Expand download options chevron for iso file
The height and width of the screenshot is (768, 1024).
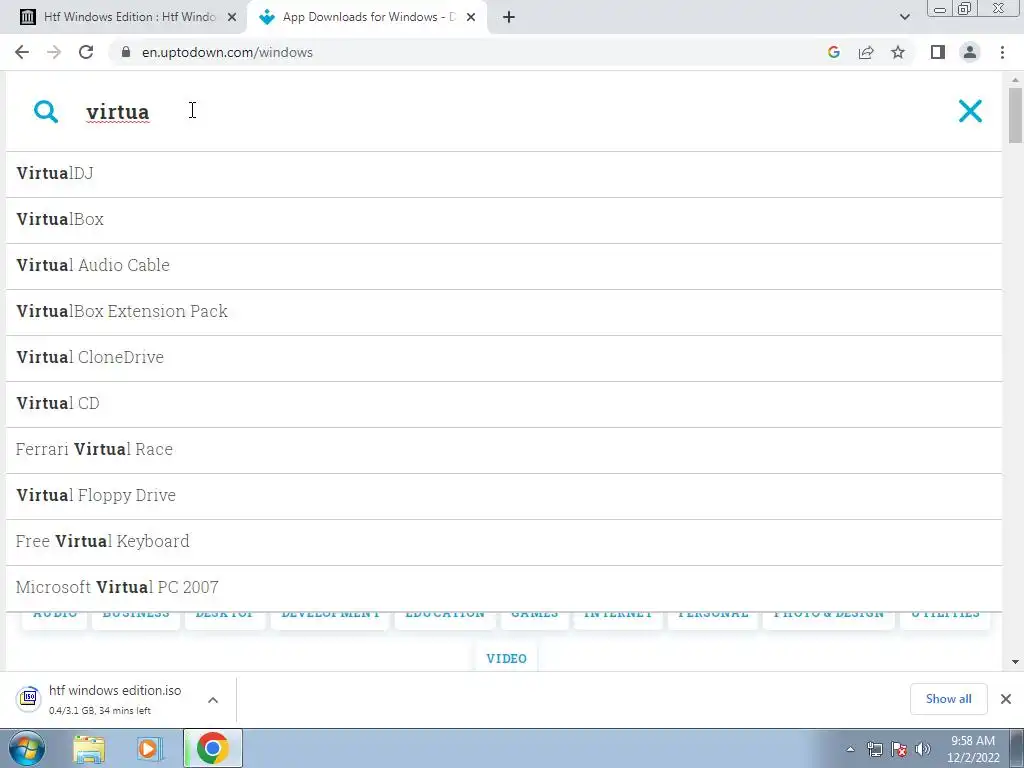coord(213,699)
